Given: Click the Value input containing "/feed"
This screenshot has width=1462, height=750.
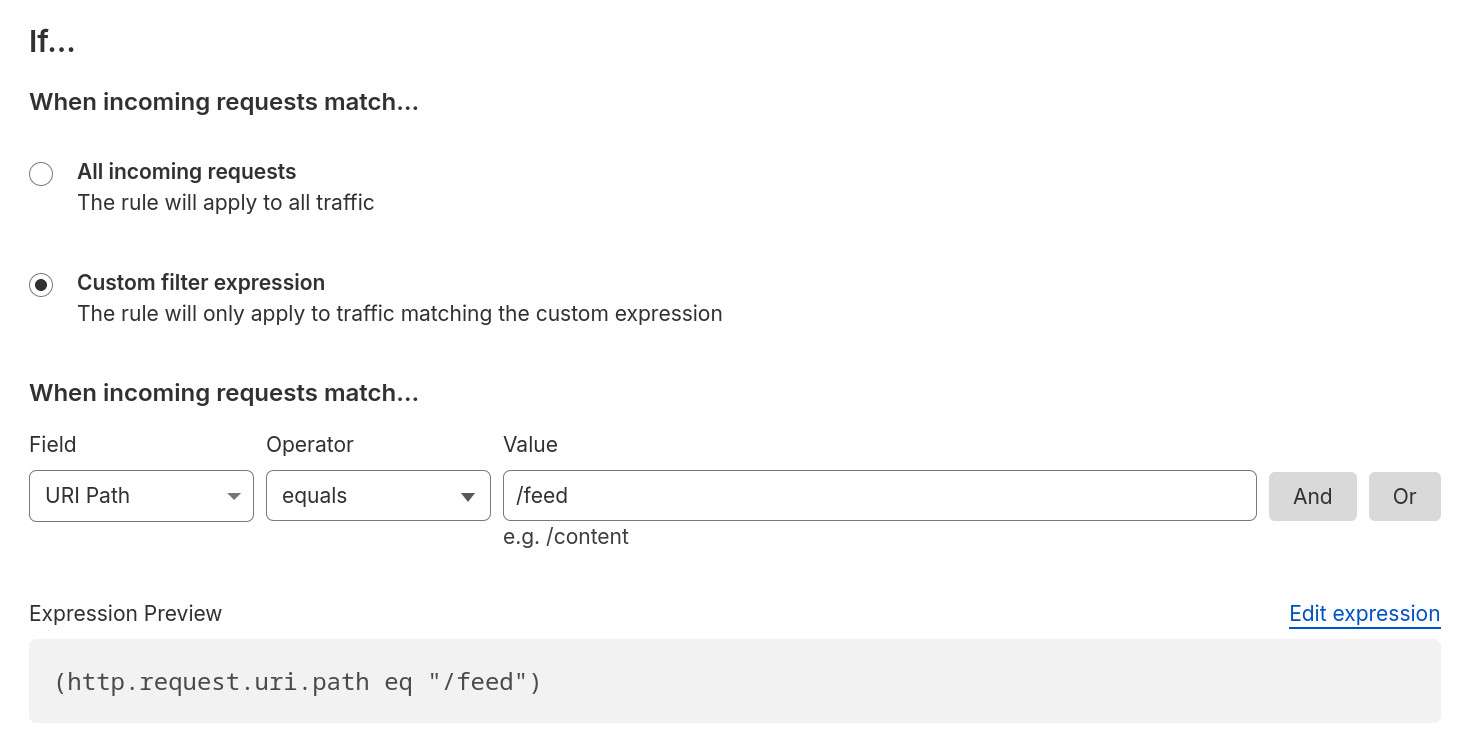Looking at the screenshot, I should (878, 495).
